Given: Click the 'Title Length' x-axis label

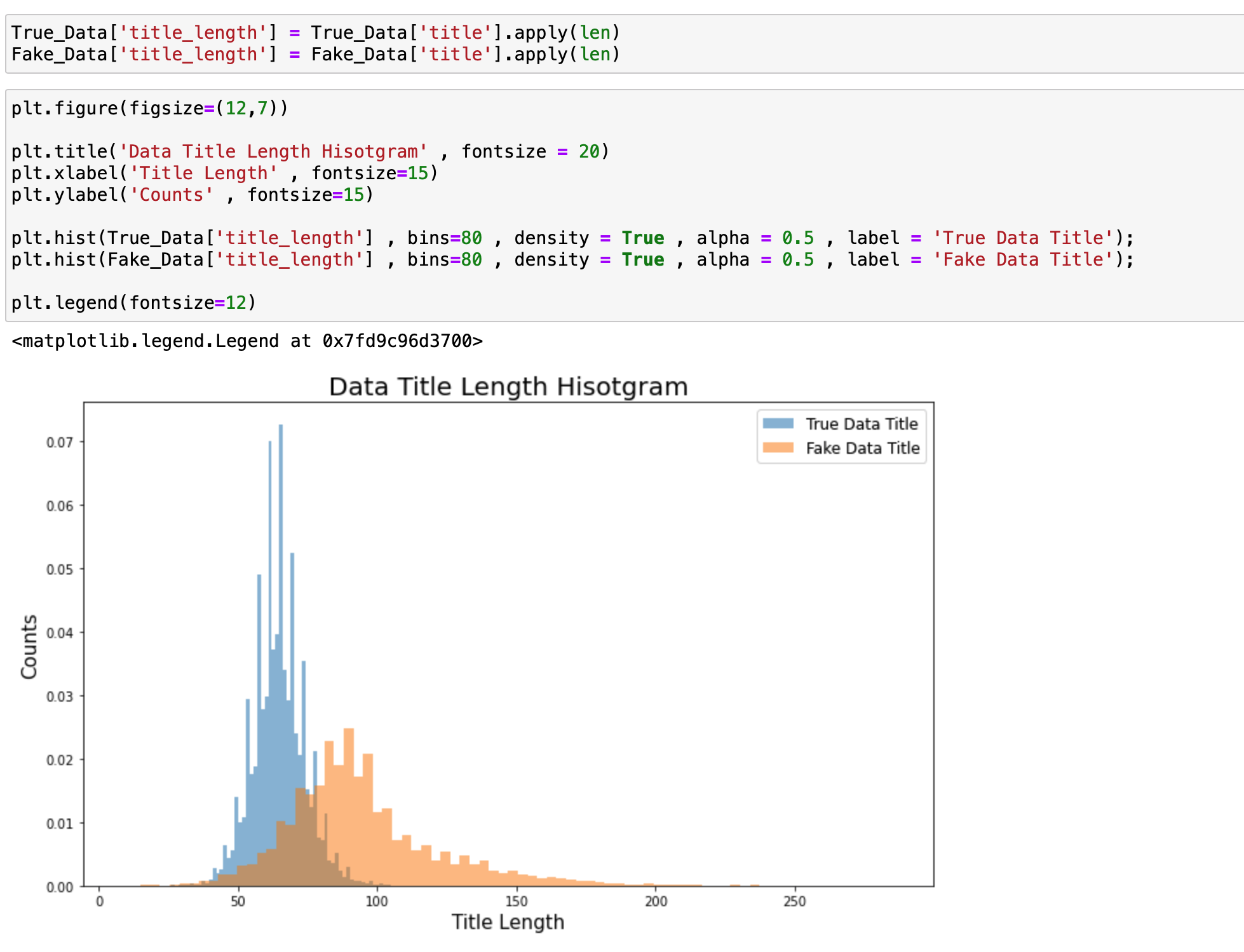Looking at the screenshot, I should pos(508,921).
